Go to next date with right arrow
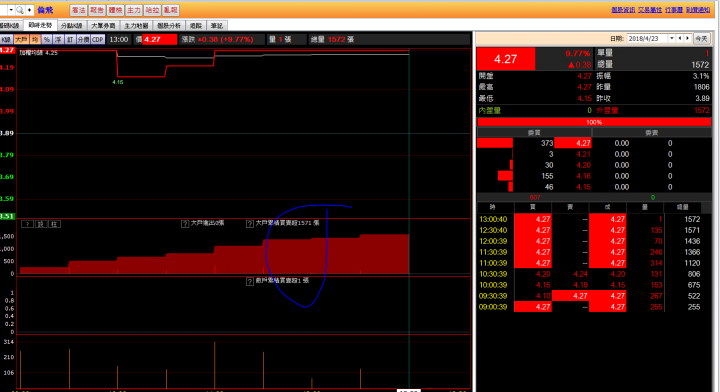720x392 pixels. coord(687,39)
